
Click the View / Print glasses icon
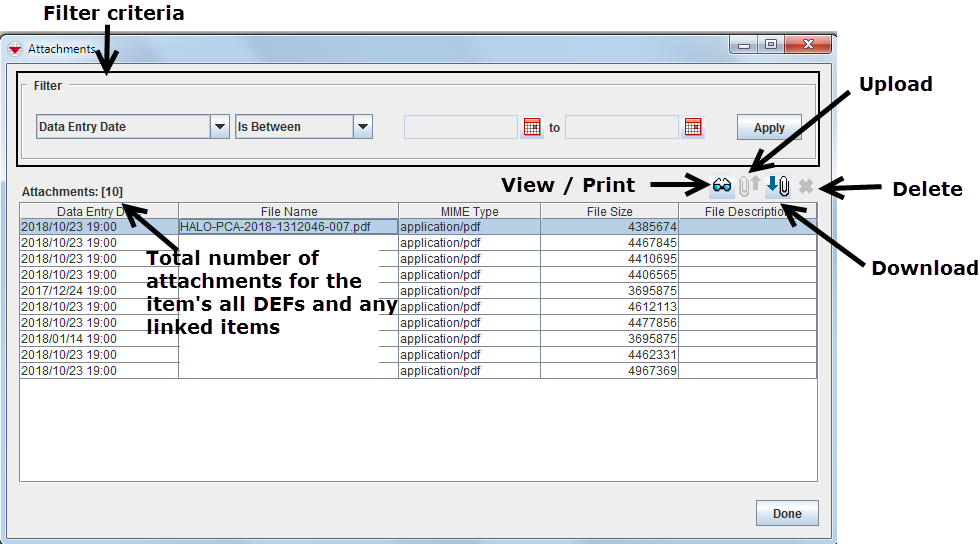pos(721,186)
